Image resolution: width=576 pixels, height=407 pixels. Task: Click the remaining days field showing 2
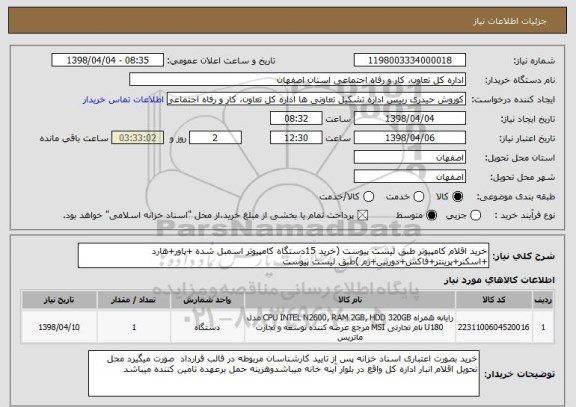coord(215,138)
